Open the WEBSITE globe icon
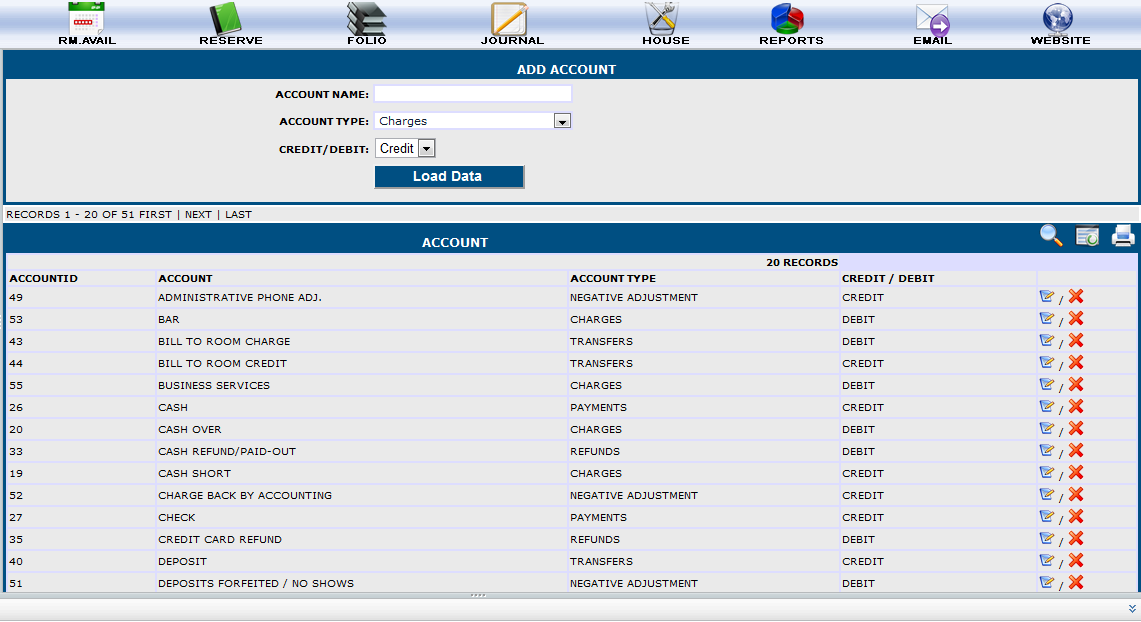 coord(1060,23)
